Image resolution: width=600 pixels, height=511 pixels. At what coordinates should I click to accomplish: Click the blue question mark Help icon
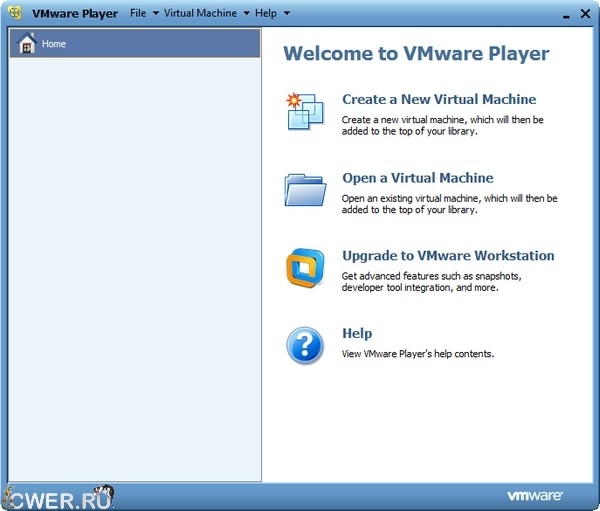305,345
